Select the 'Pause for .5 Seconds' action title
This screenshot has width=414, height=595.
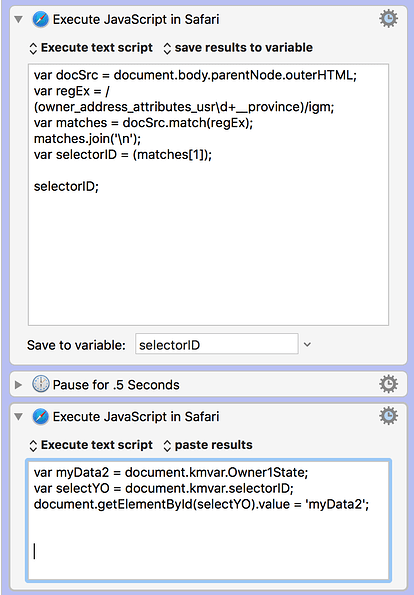(x=116, y=385)
